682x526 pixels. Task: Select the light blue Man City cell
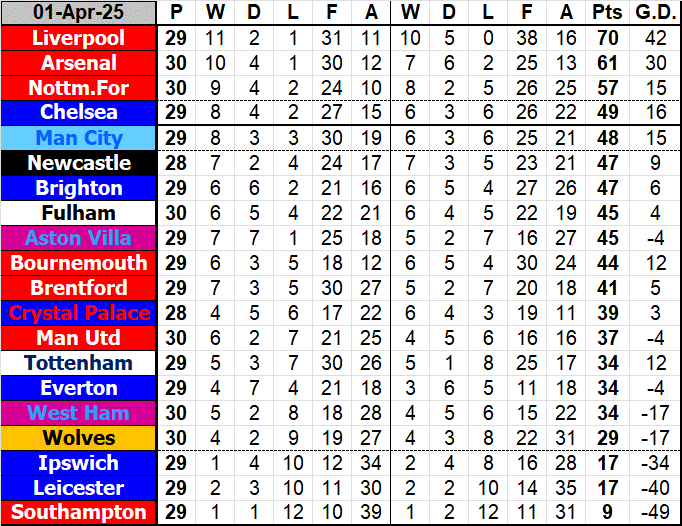[x=79, y=138]
